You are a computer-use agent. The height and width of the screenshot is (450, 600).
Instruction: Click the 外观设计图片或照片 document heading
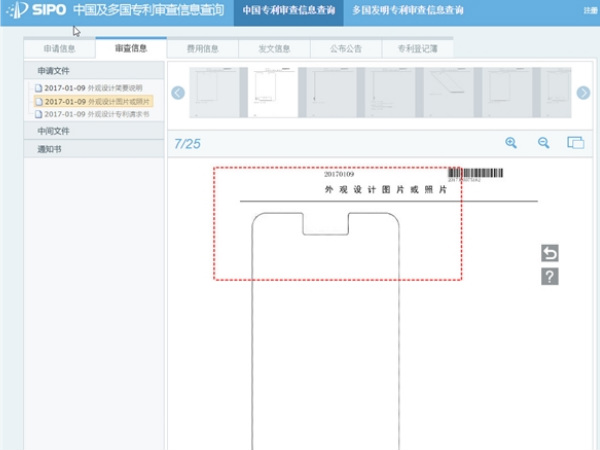pyautogui.click(x=386, y=189)
